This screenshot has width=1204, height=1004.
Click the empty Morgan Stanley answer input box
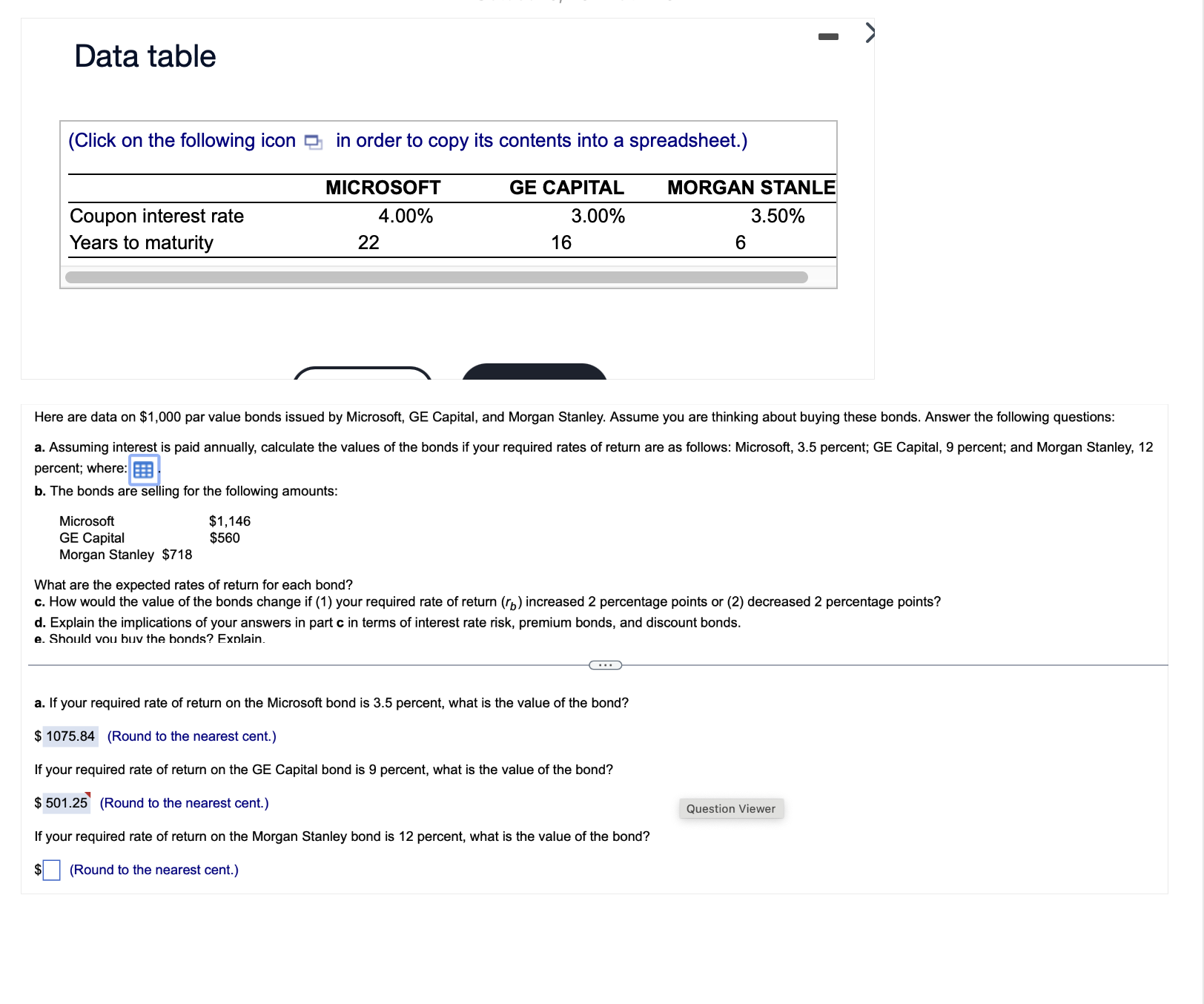point(51,869)
